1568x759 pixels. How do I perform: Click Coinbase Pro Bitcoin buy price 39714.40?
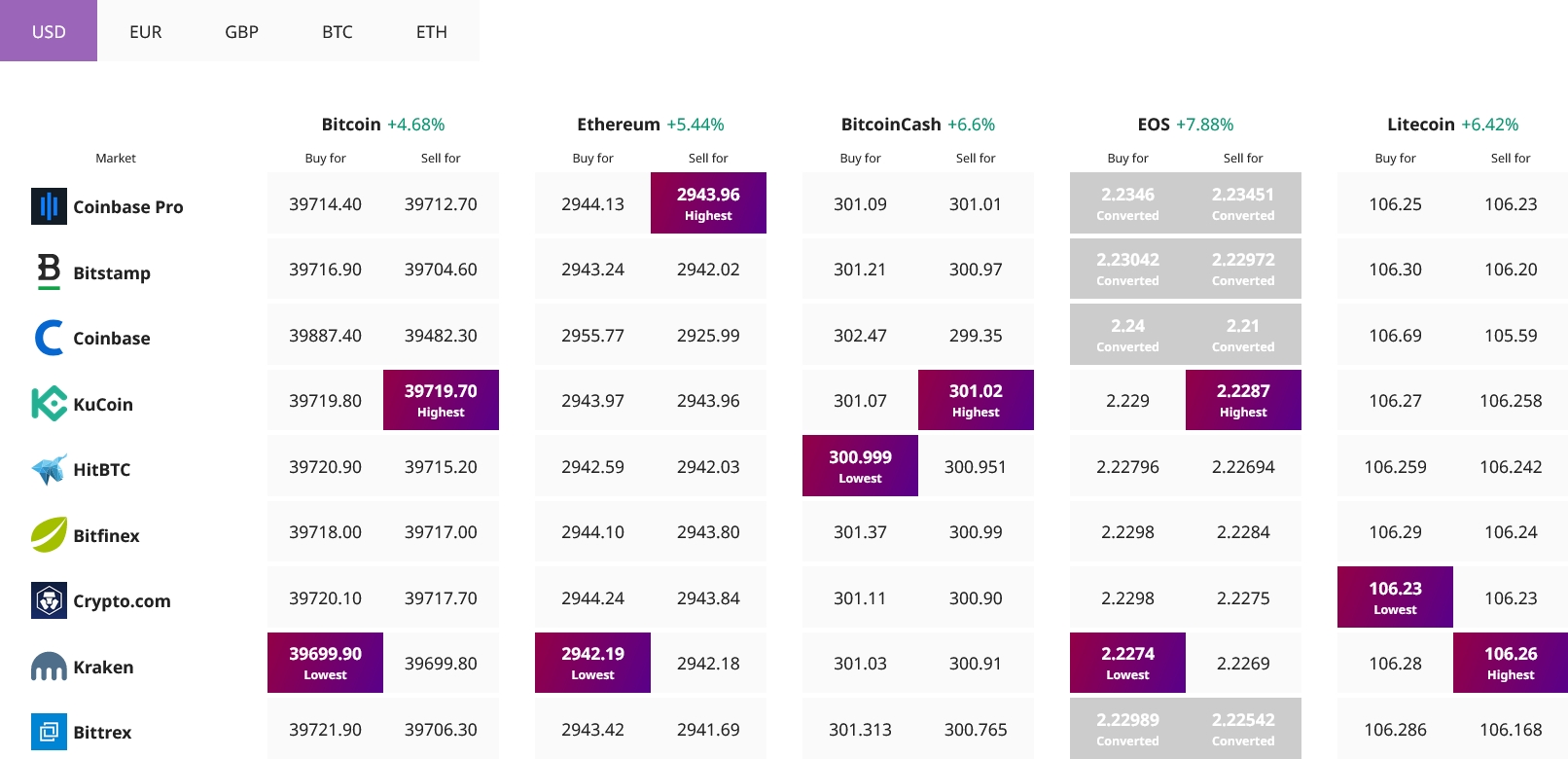[x=325, y=204]
